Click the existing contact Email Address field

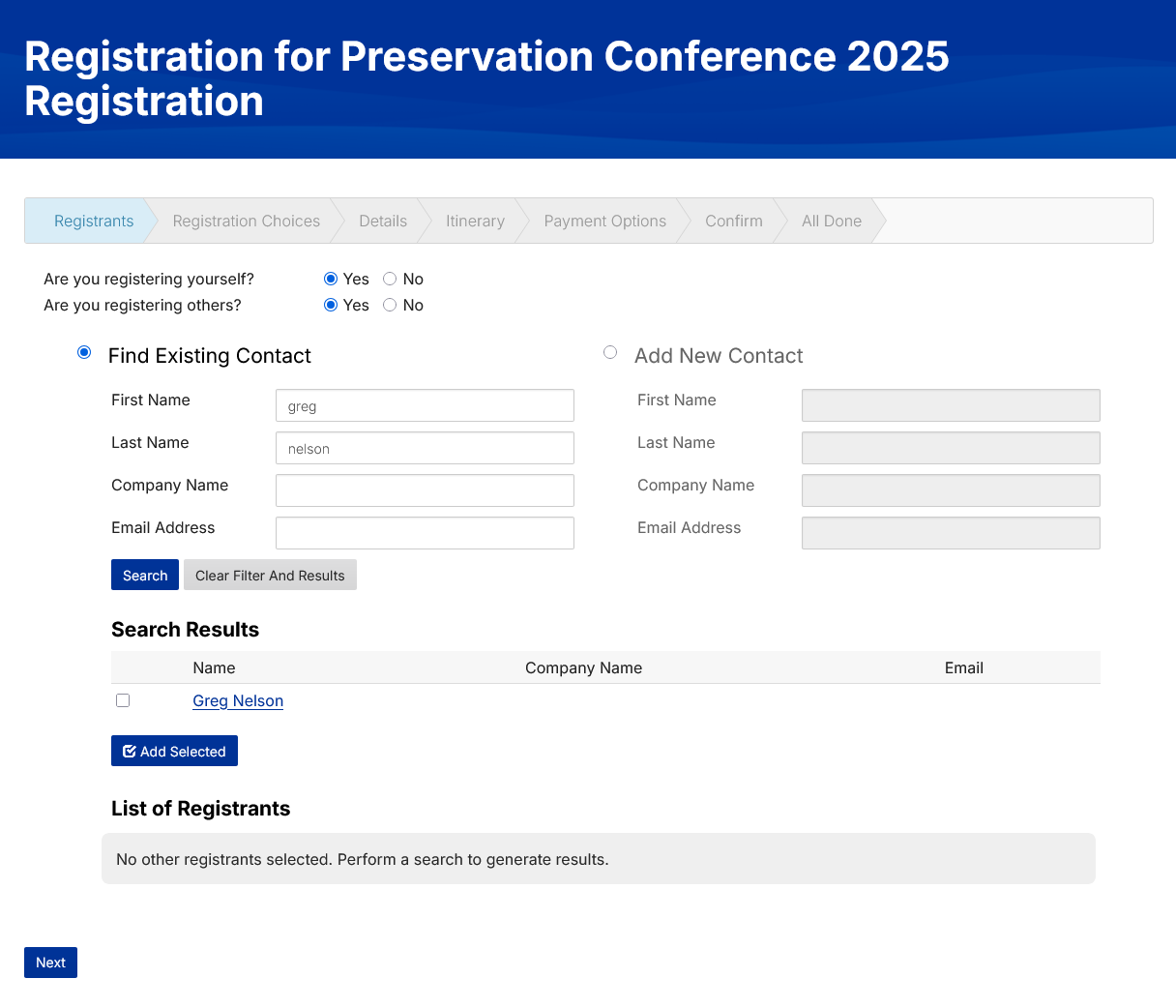(425, 533)
